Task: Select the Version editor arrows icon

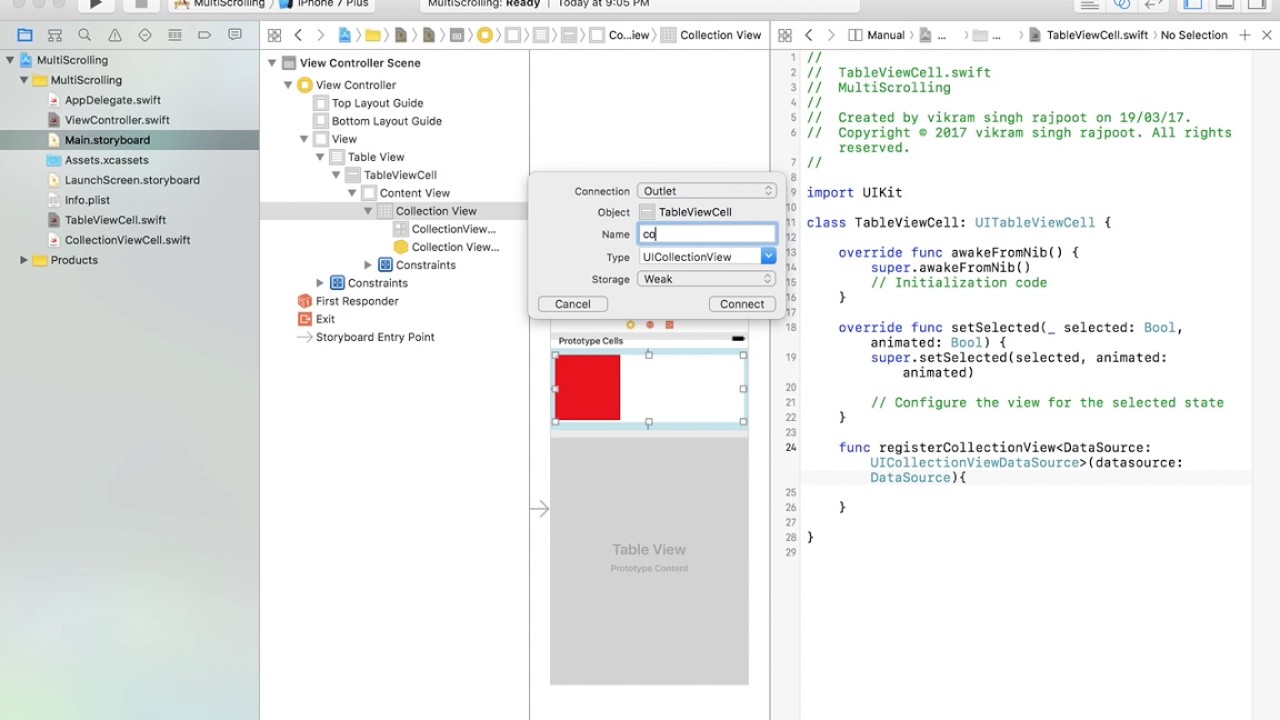Action: click(1154, 4)
